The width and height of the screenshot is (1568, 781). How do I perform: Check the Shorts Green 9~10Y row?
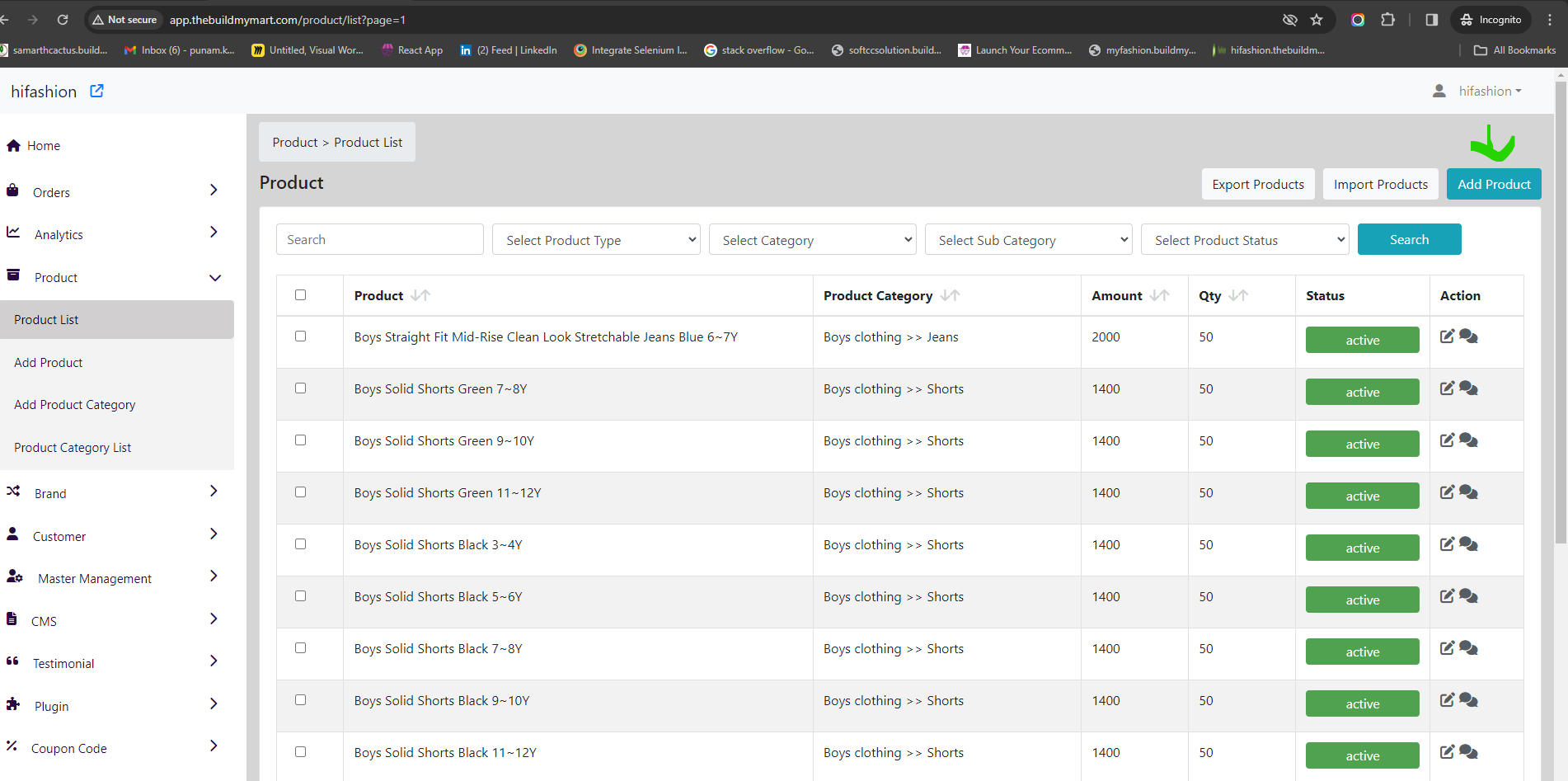[301, 440]
